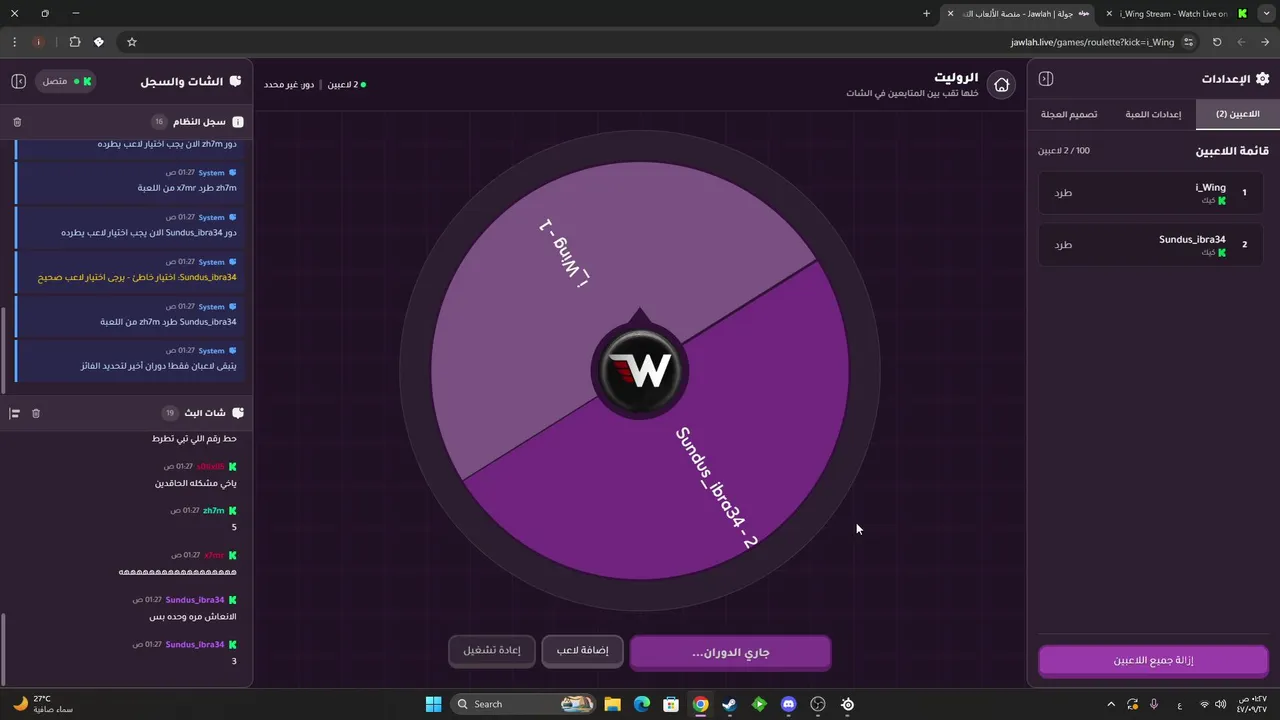This screenshot has height=720, width=1280.
Task: Open a new browser tab
Action: [926, 13]
